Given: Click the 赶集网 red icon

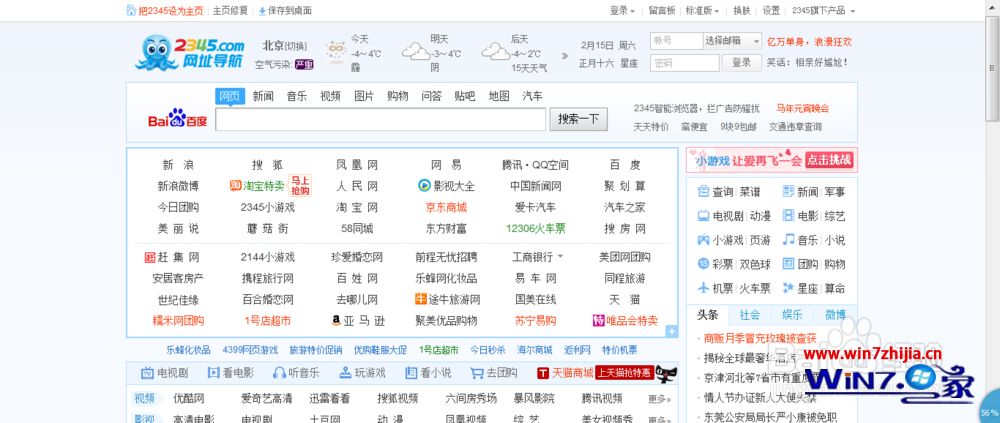Looking at the screenshot, I should click(x=150, y=257).
